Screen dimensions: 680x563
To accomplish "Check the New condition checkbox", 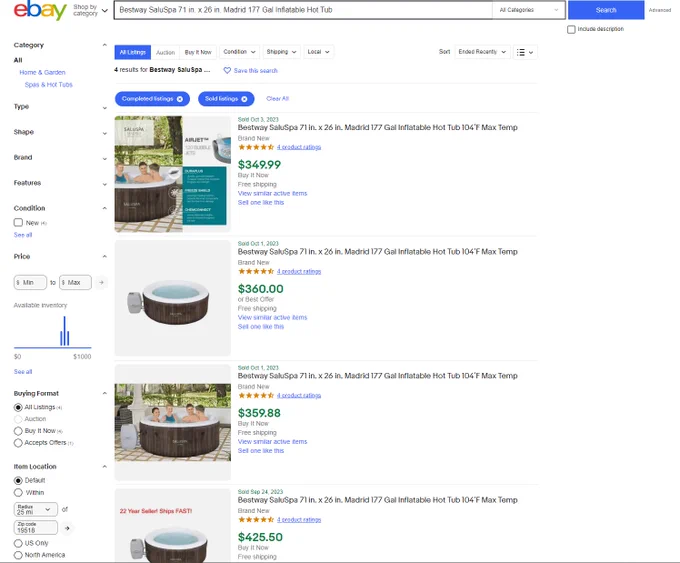I will point(18,223).
